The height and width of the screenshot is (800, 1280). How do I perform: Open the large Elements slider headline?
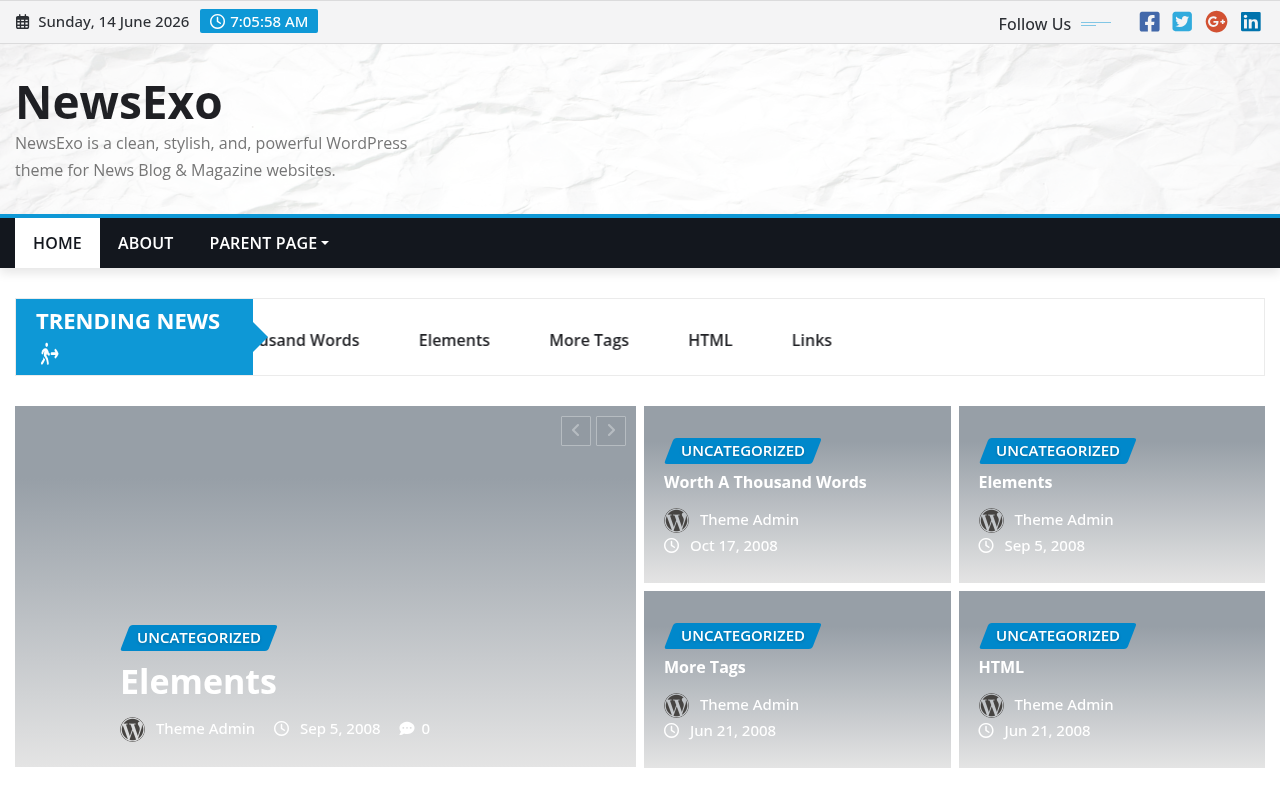coord(198,682)
